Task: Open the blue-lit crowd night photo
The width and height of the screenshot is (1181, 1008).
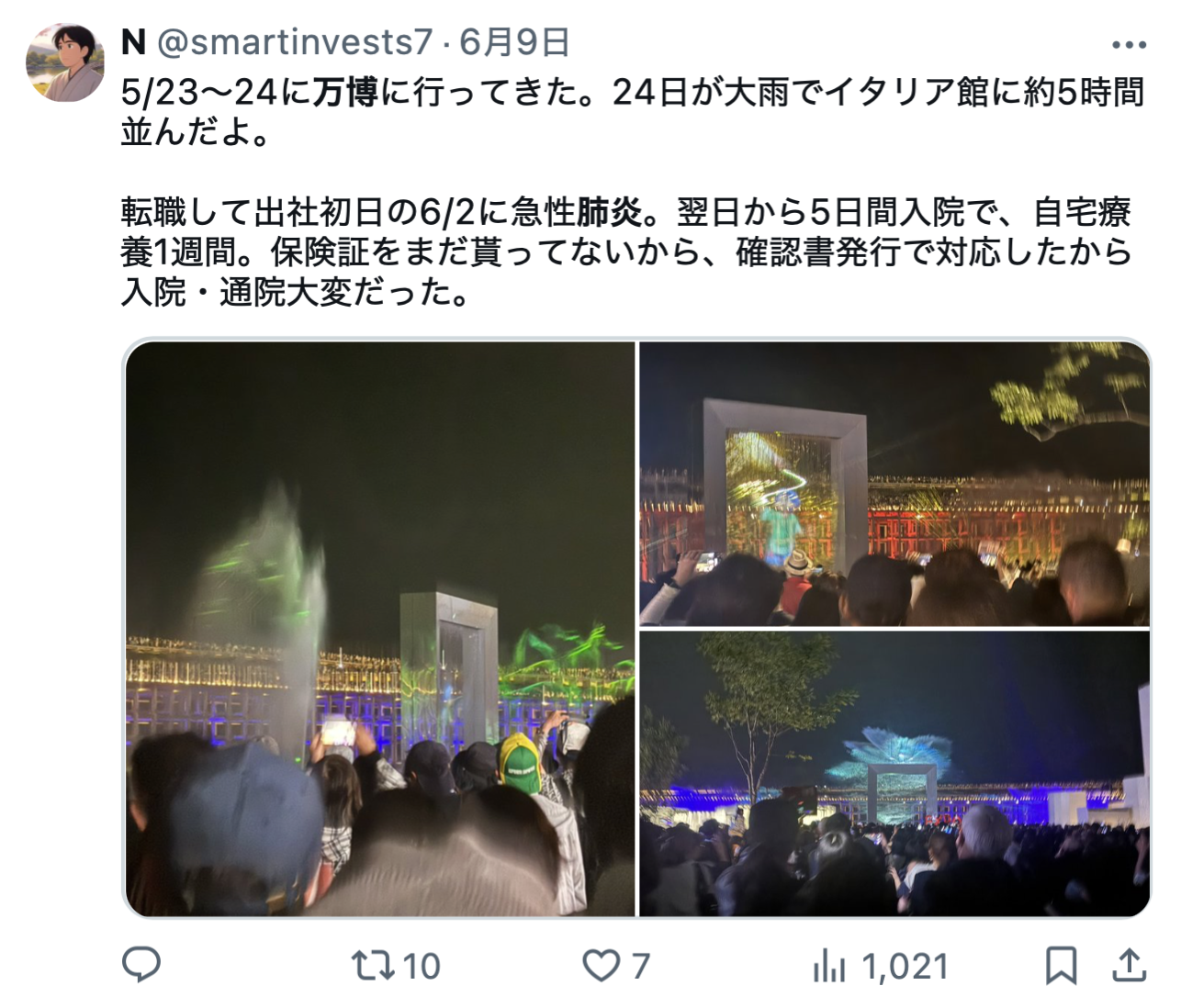Action: pos(894,774)
